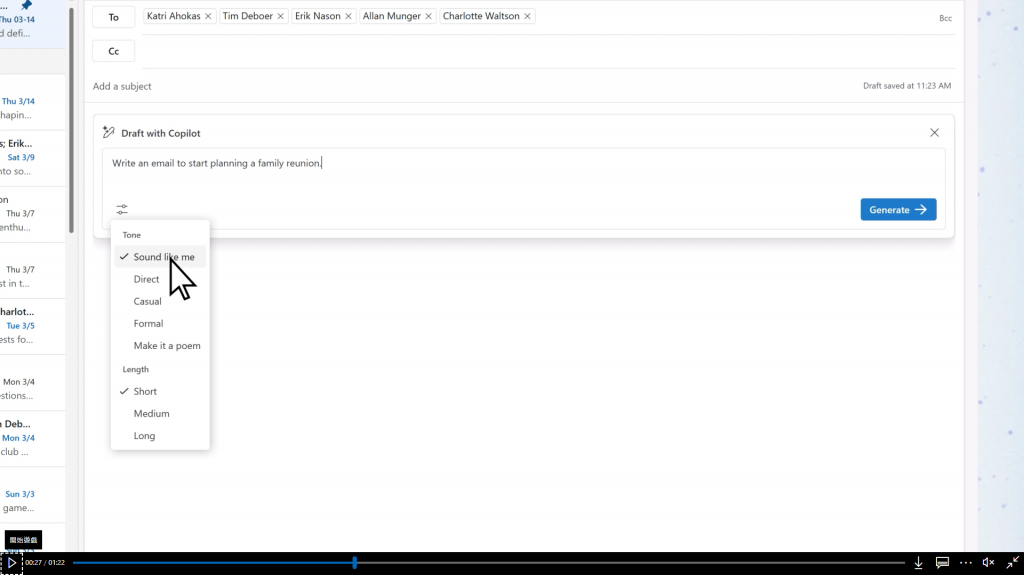1024x575 pixels.
Task: Show the Bcc field
Action: (x=945, y=18)
